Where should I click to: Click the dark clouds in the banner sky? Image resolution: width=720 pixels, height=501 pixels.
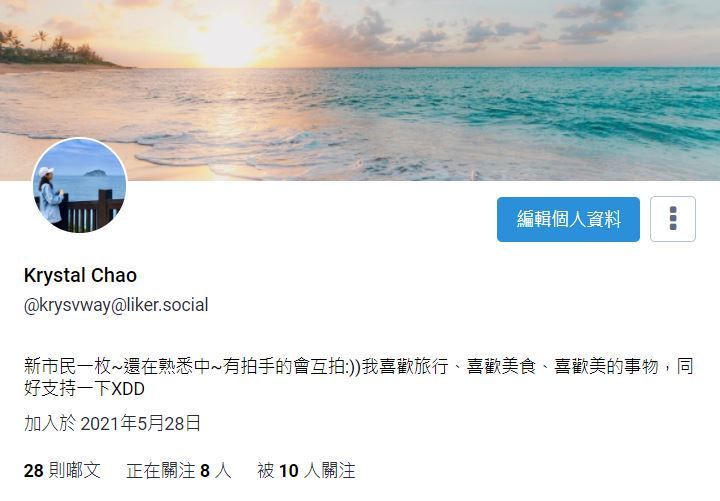[x=597, y=23]
